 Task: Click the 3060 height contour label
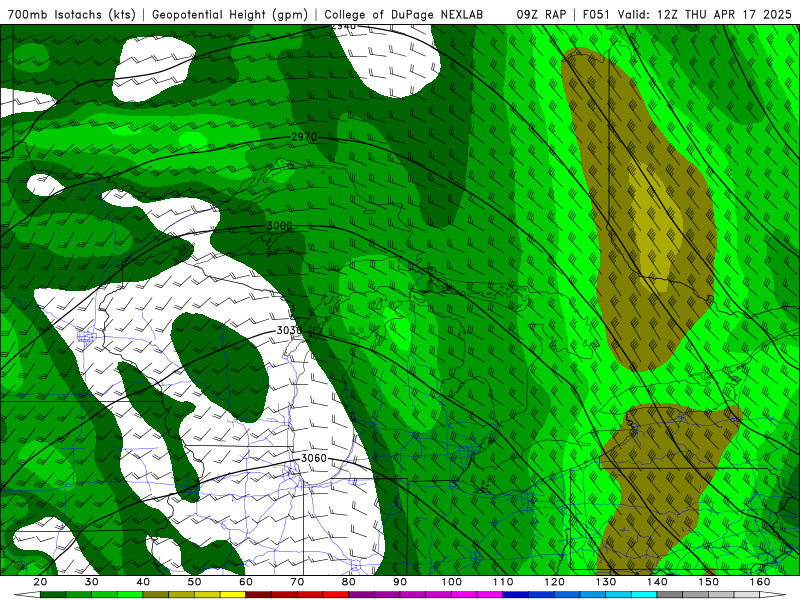click(x=314, y=458)
